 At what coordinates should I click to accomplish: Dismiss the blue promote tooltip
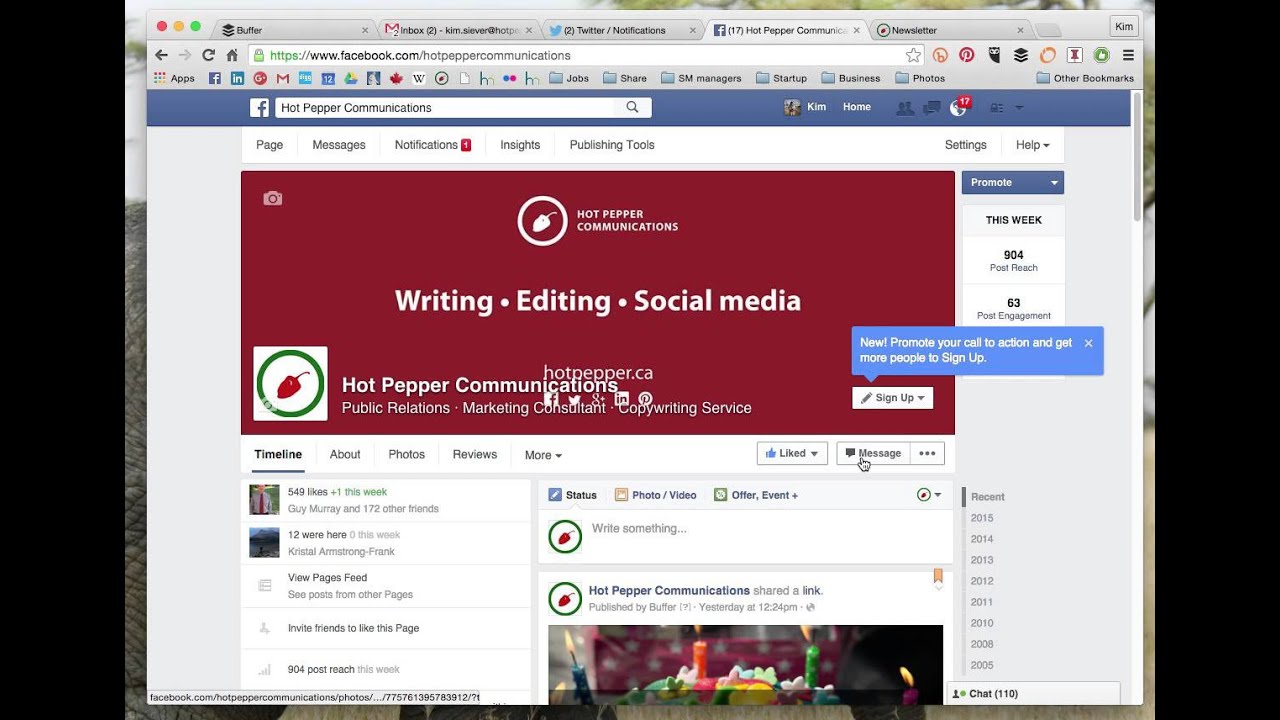coord(1088,343)
